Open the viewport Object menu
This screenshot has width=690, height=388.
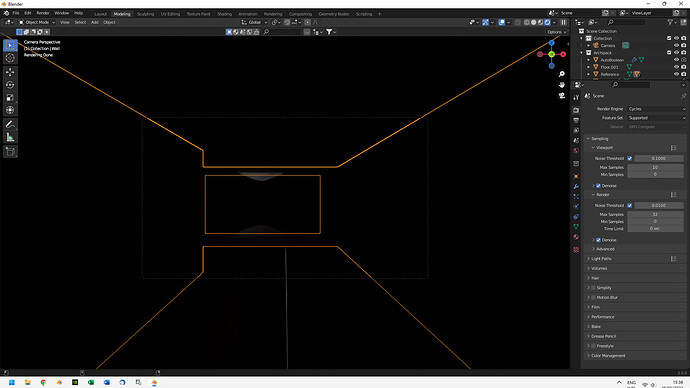click(109, 22)
